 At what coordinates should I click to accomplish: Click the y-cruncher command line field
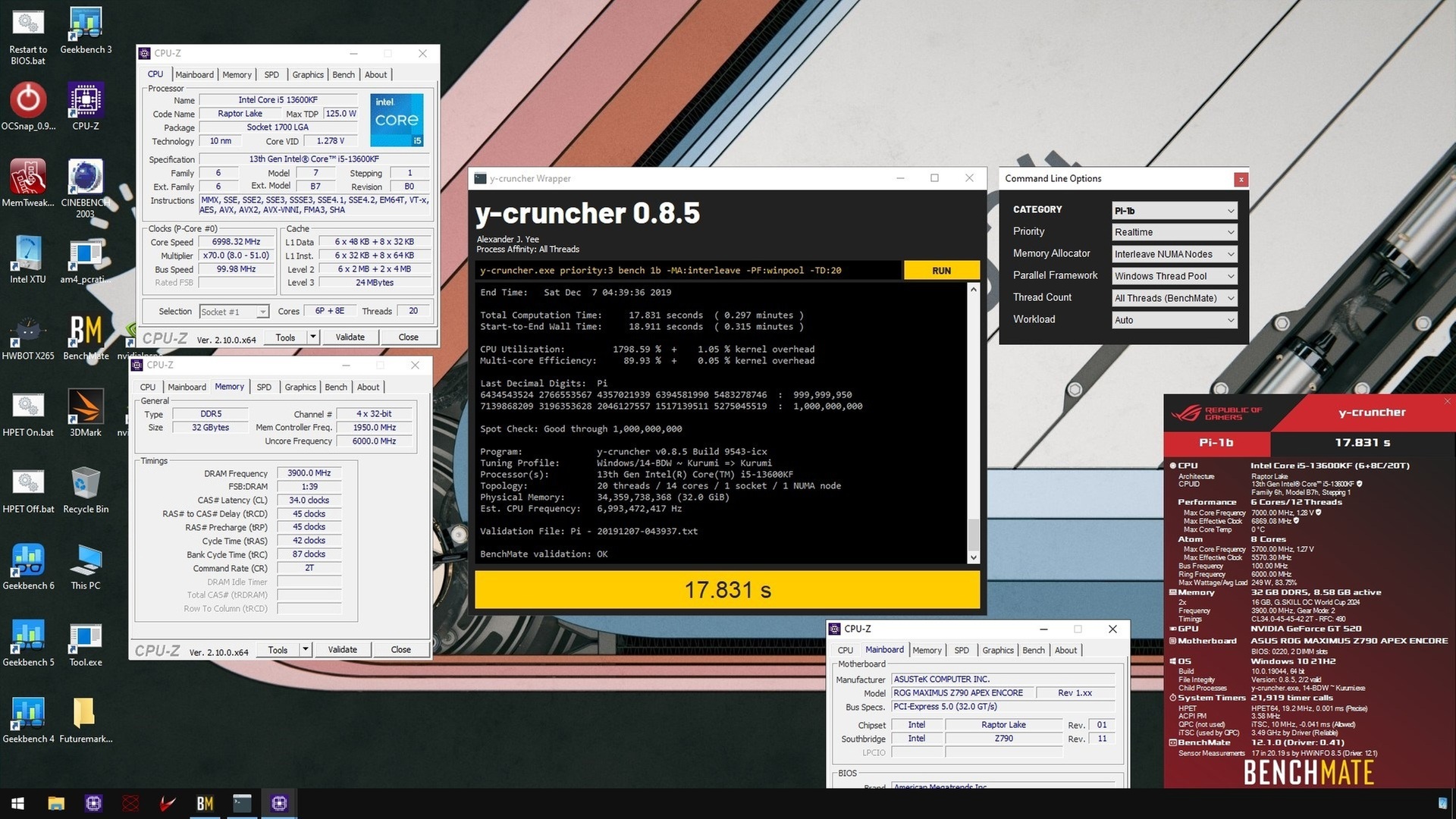[x=689, y=270]
